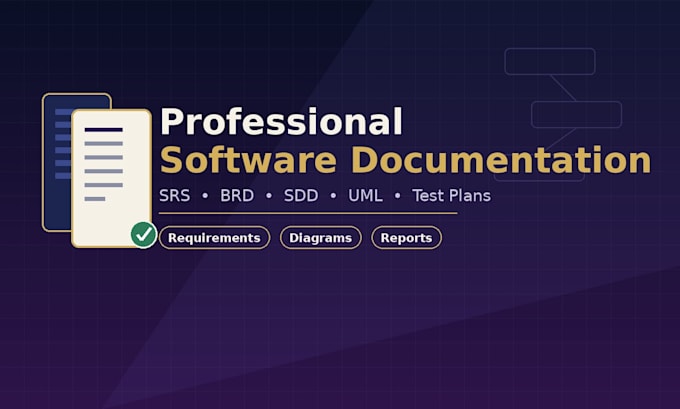Click the Software Documentation gold heading
680x409 pixels.
405,160
